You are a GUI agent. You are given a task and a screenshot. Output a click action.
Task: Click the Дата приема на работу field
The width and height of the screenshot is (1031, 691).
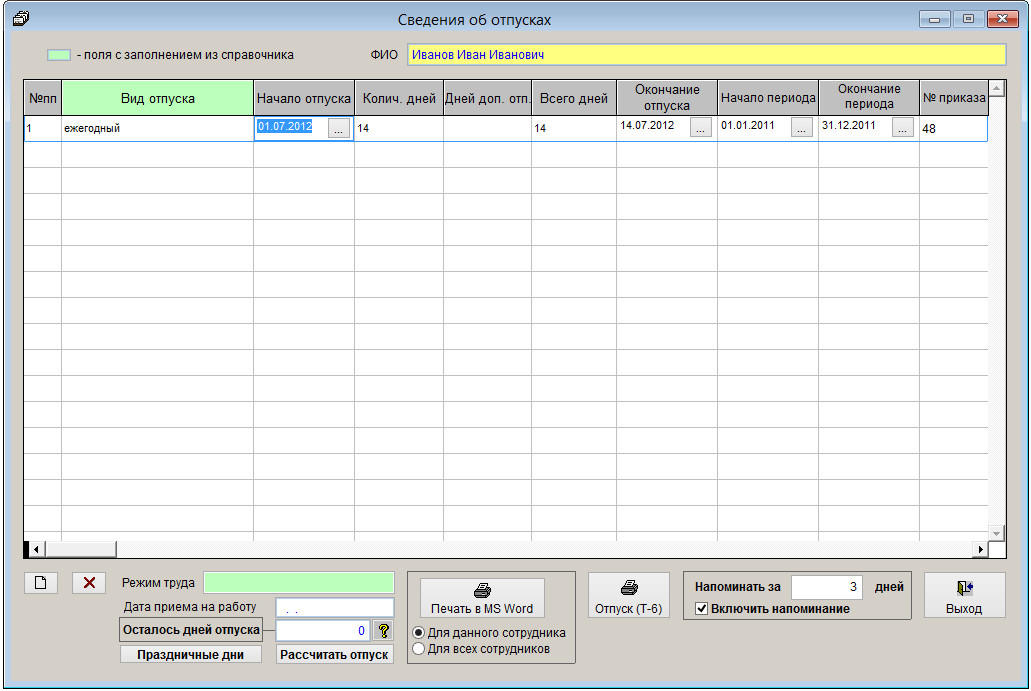[x=334, y=608]
